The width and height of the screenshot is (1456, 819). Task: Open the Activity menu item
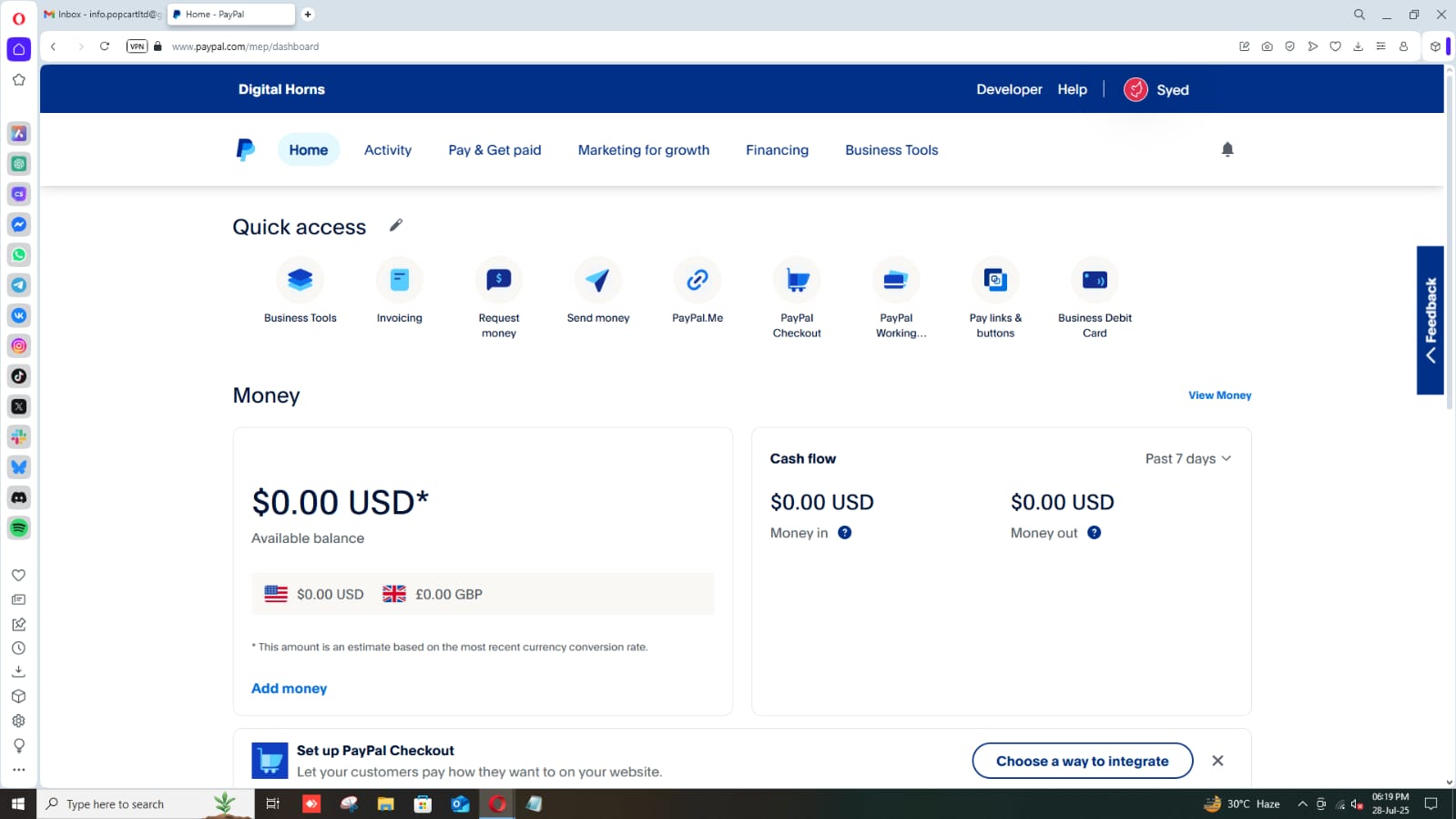[388, 150]
